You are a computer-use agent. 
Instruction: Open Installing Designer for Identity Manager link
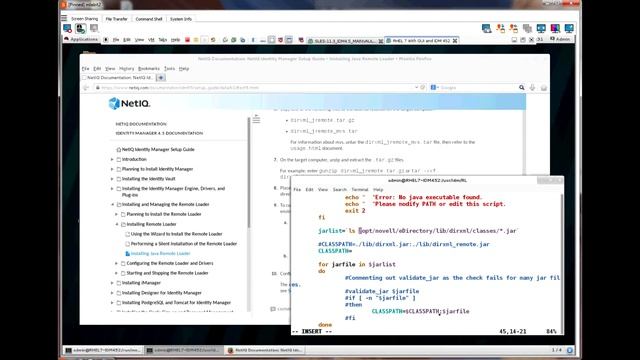point(162,293)
